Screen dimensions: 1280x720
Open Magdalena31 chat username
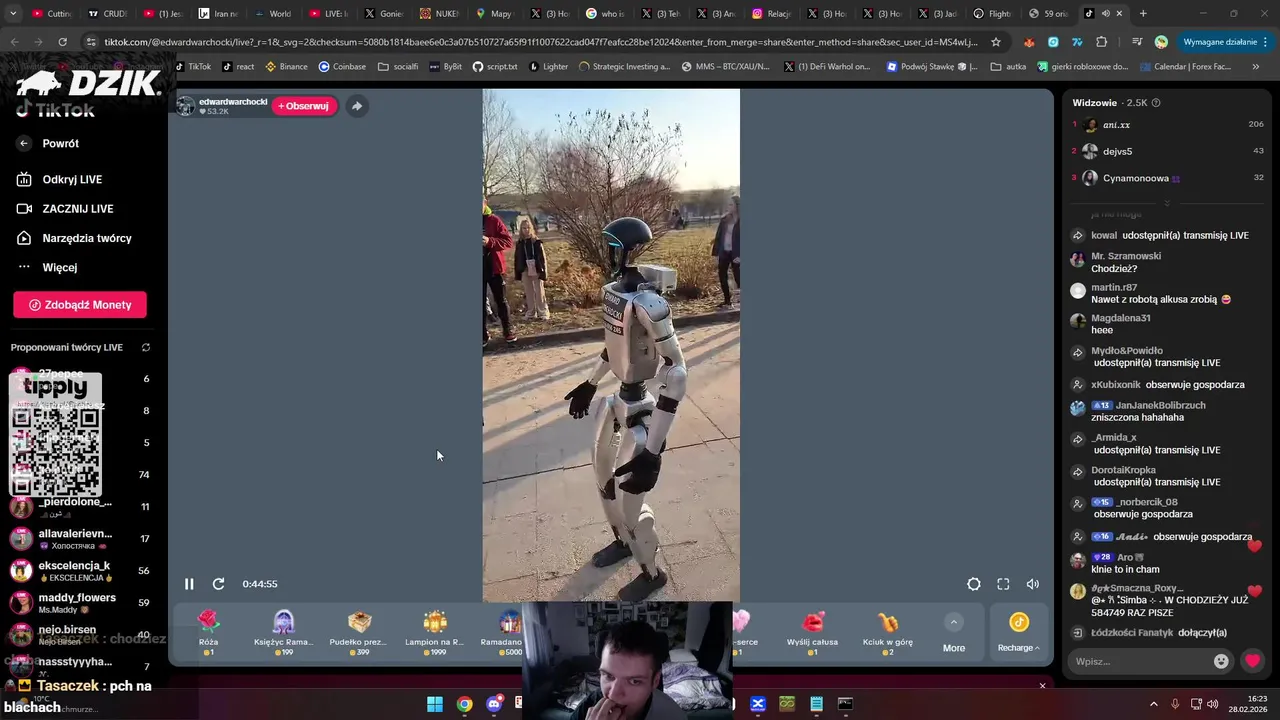click(1121, 318)
